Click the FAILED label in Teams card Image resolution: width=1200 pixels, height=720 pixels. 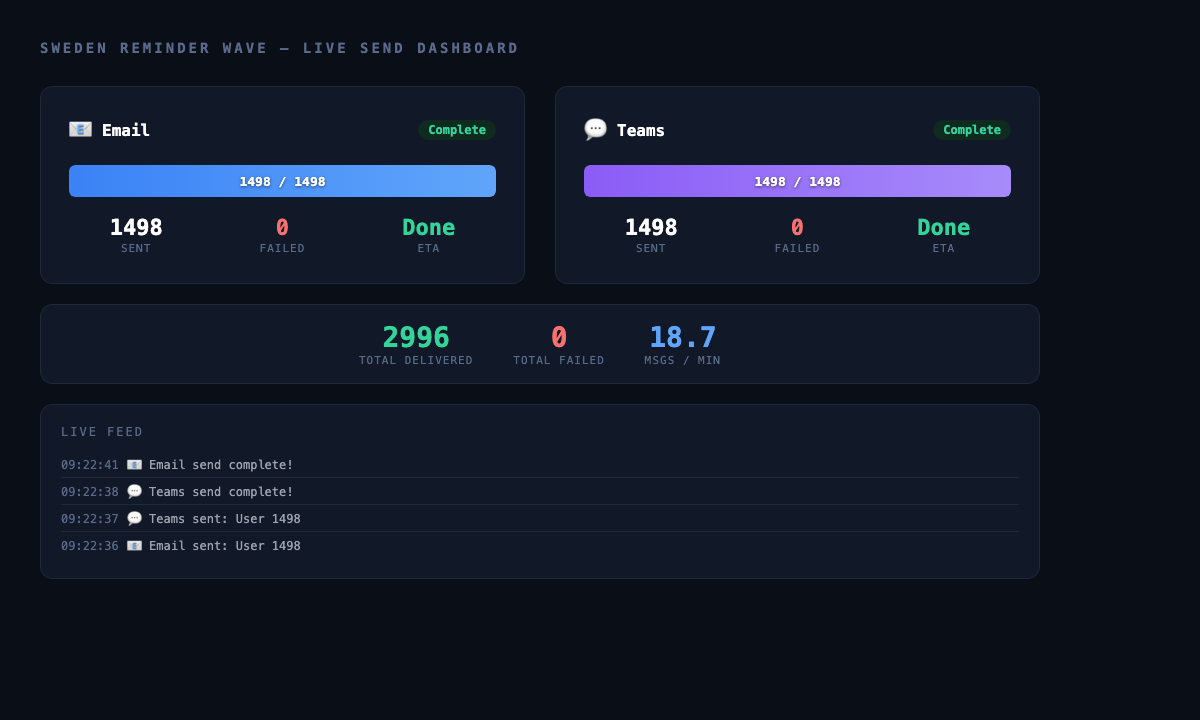(x=797, y=248)
